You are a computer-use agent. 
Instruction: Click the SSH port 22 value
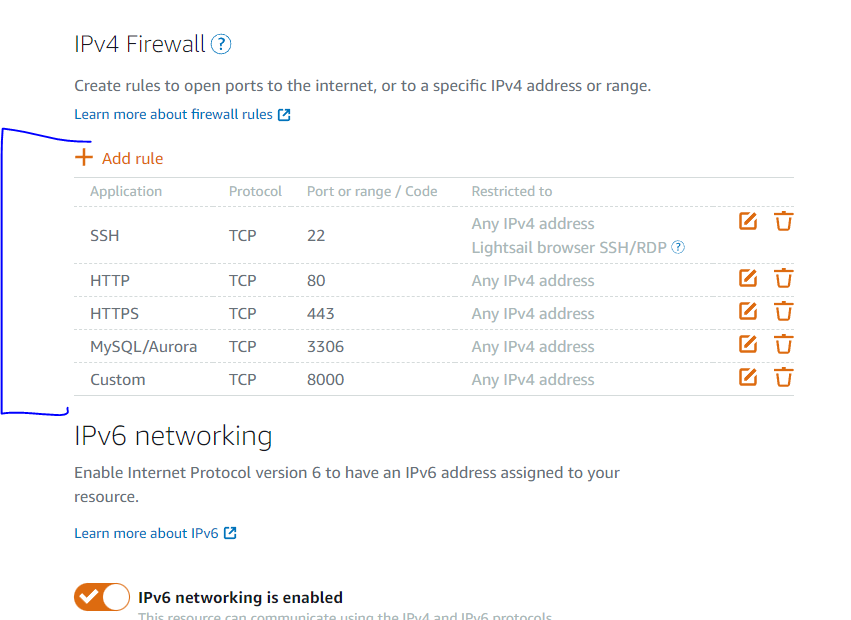click(x=316, y=236)
